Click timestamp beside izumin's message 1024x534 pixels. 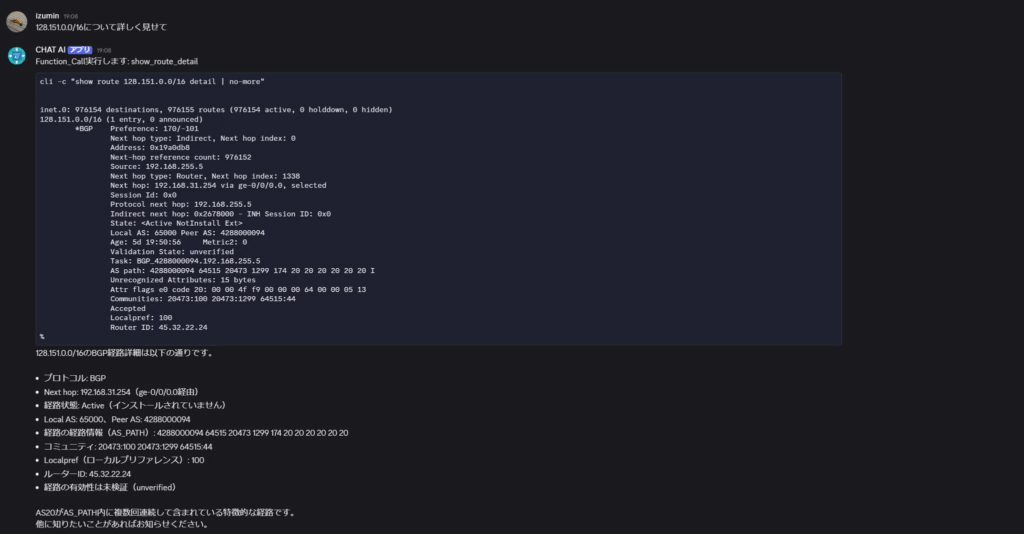click(x=71, y=16)
